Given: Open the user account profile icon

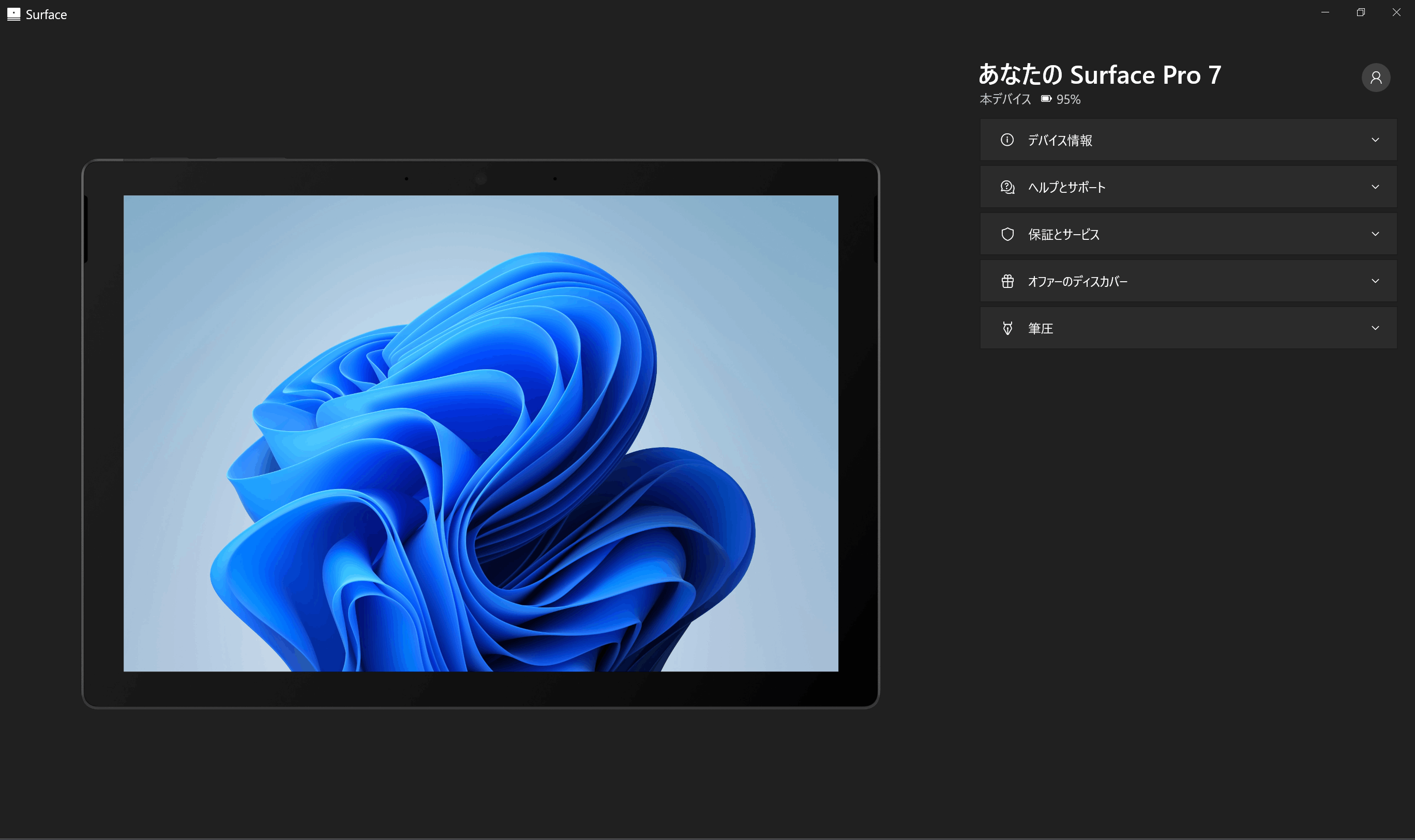Looking at the screenshot, I should pos(1375,78).
